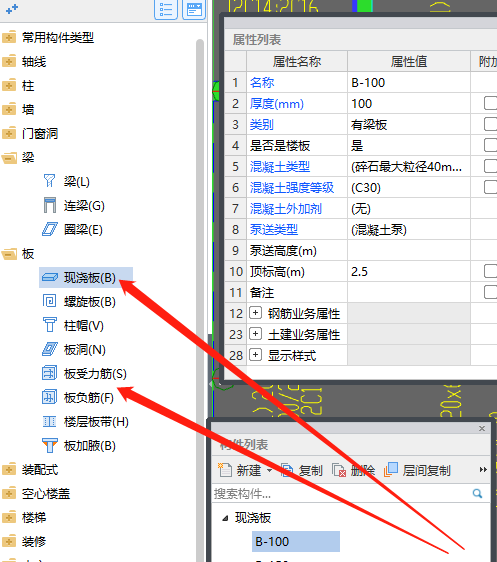Viewport: 497px width, 562px height.
Task: Close the 构件列表 panel
Action: (482, 428)
